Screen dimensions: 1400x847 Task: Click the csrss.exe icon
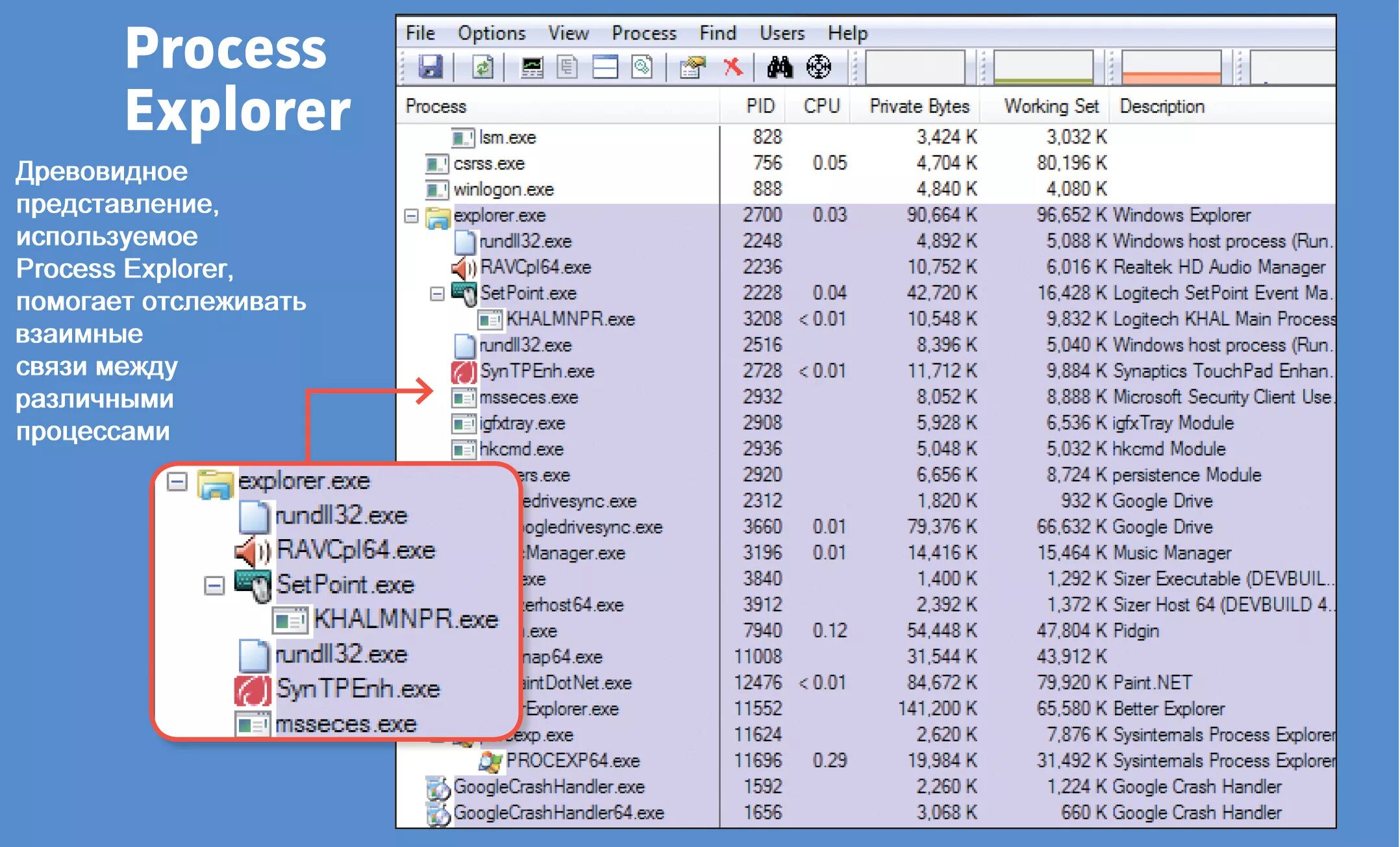[437, 164]
